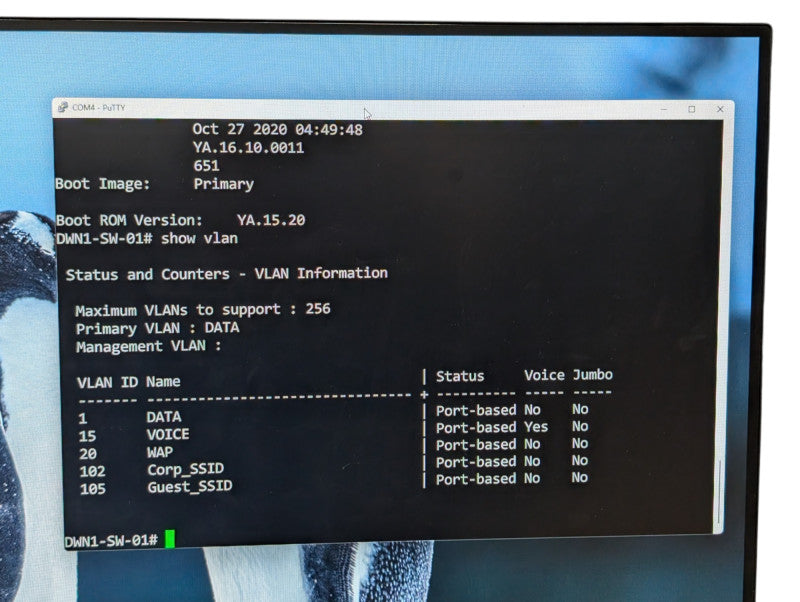The image size is (800, 602).
Task: Click the 'Status' column header
Action: (460, 377)
